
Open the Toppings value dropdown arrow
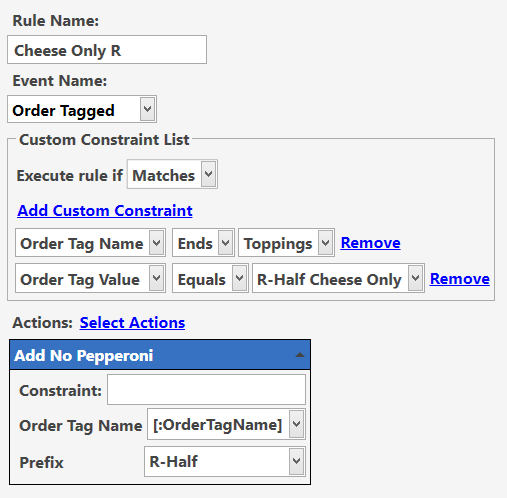(x=325, y=243)
